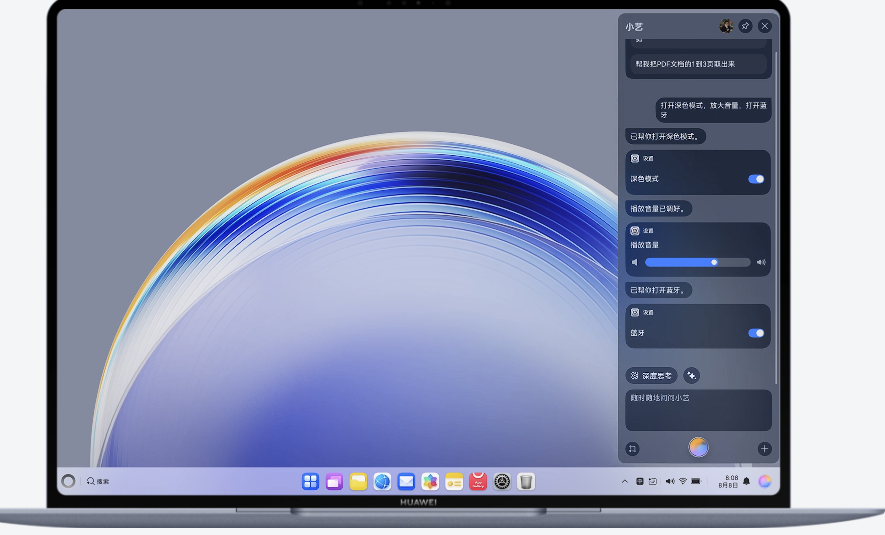Open the yellow Files folder in dock
The height and width of the screenshot is (535, 885).
click(x=358, y=481)
